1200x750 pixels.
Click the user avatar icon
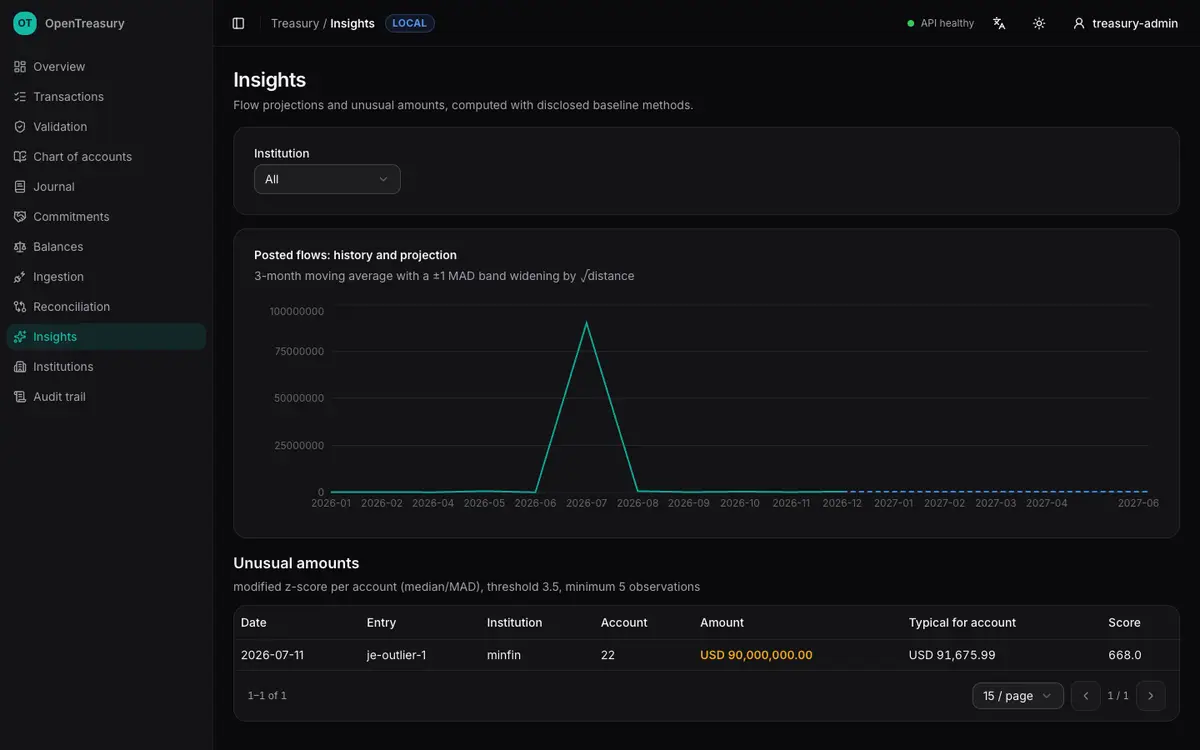1079,23
